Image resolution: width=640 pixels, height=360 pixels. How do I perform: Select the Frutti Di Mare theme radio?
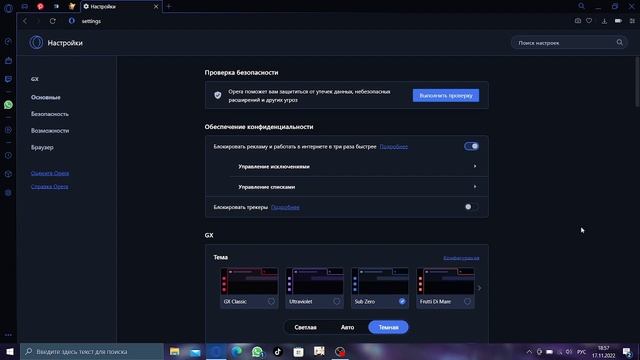(x=467, y=301)
